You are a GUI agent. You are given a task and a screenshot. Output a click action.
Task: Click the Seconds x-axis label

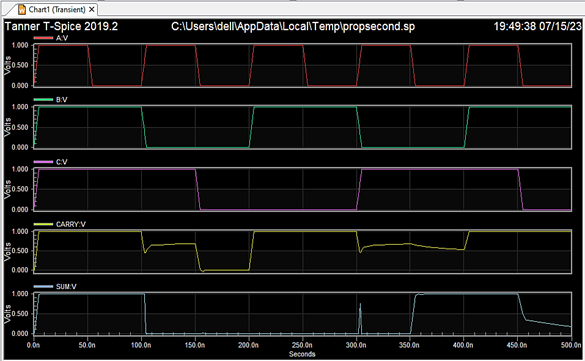pyautogui.click(x=302, y=354)
